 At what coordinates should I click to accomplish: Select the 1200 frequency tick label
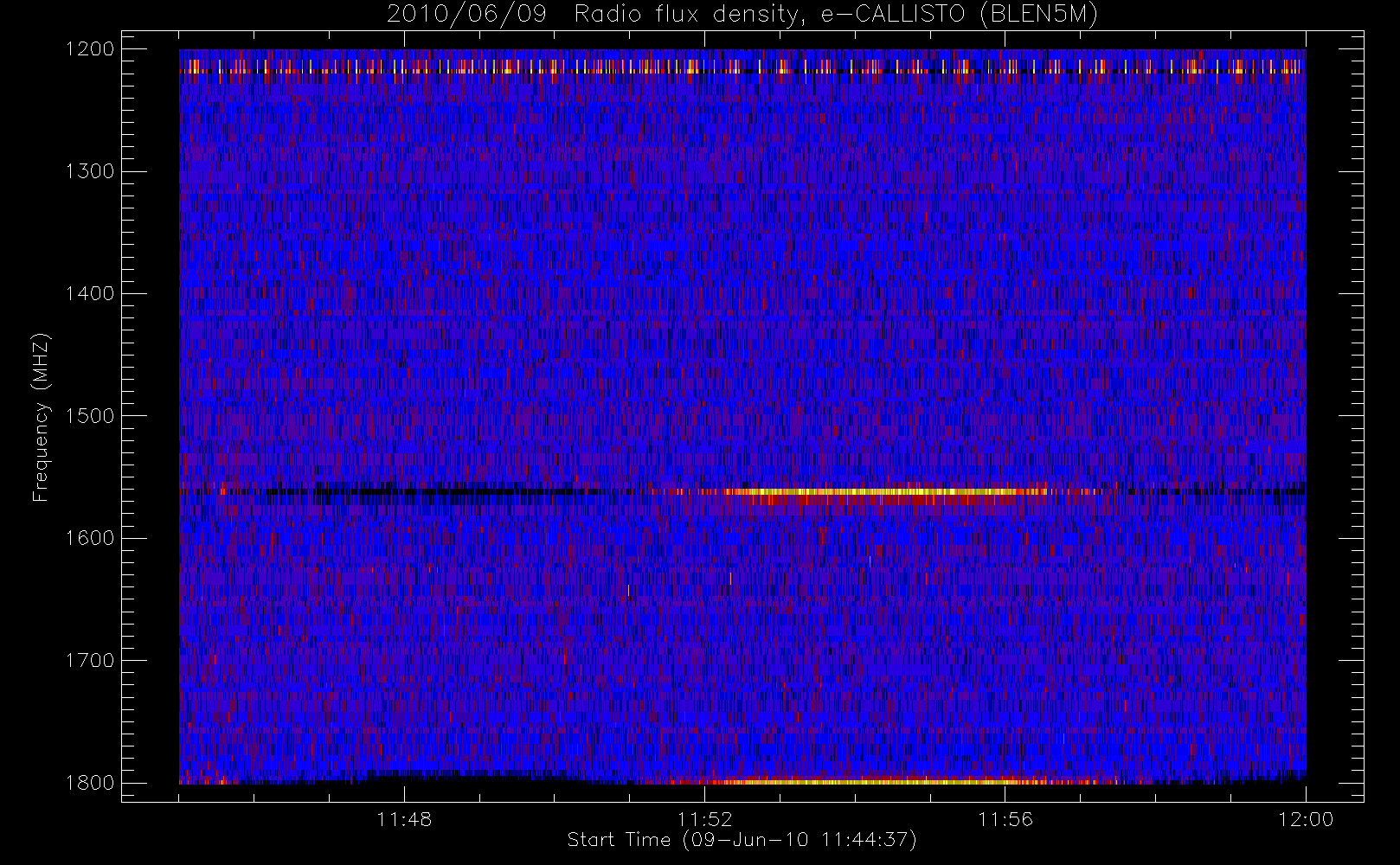click(x=90, y=49)
